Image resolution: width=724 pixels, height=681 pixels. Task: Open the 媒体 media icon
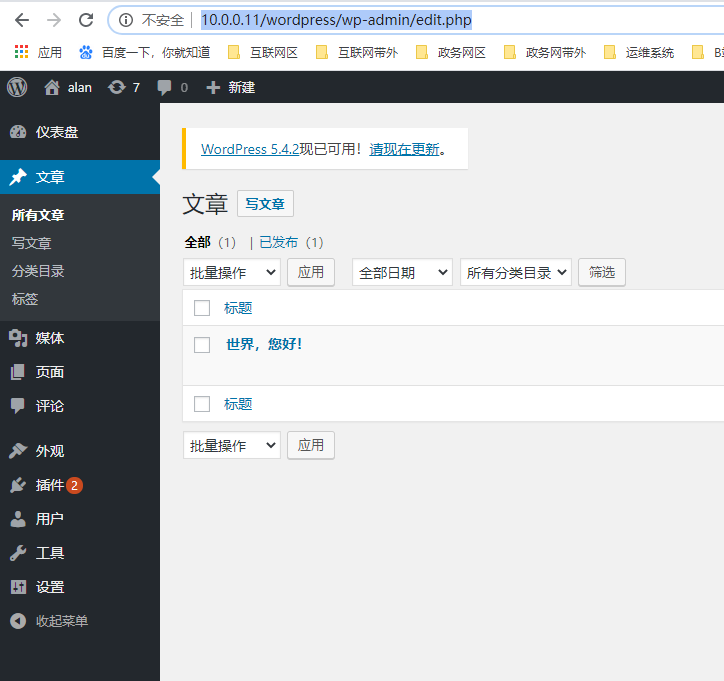[x=18, y=338]
